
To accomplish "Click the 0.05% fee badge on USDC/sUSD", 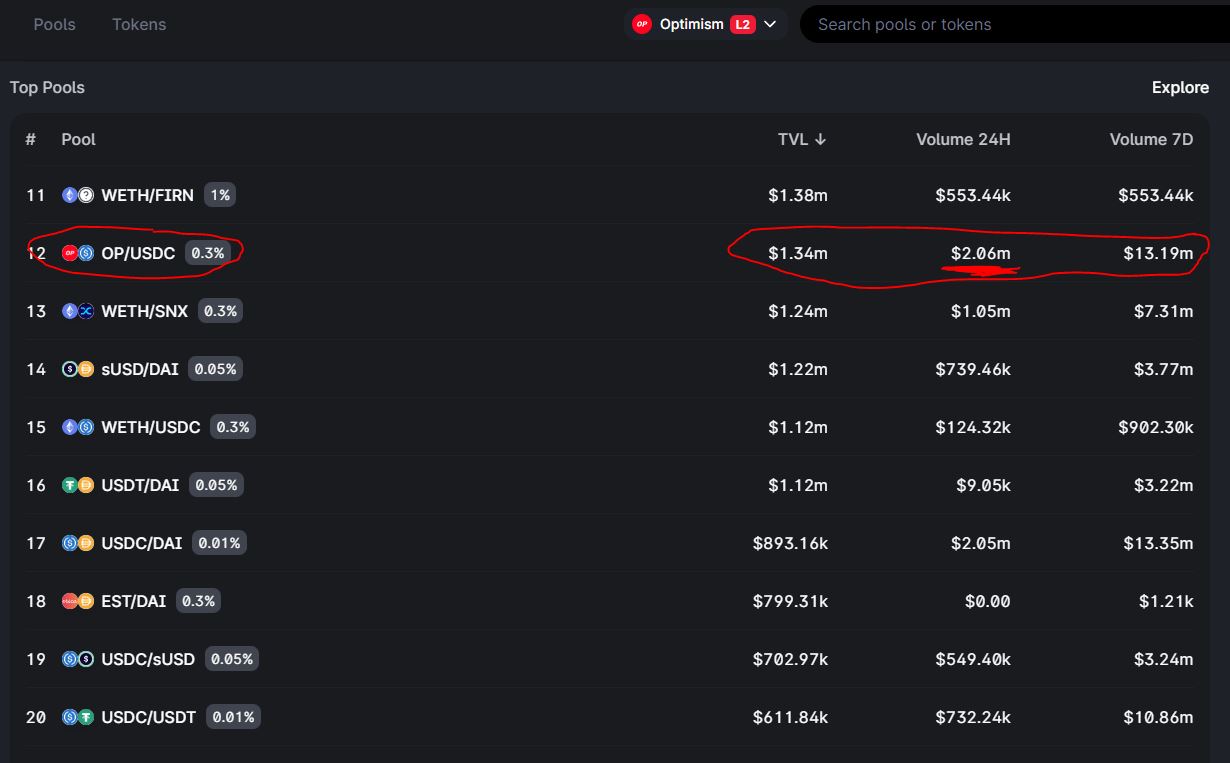I will click(232, 659).
